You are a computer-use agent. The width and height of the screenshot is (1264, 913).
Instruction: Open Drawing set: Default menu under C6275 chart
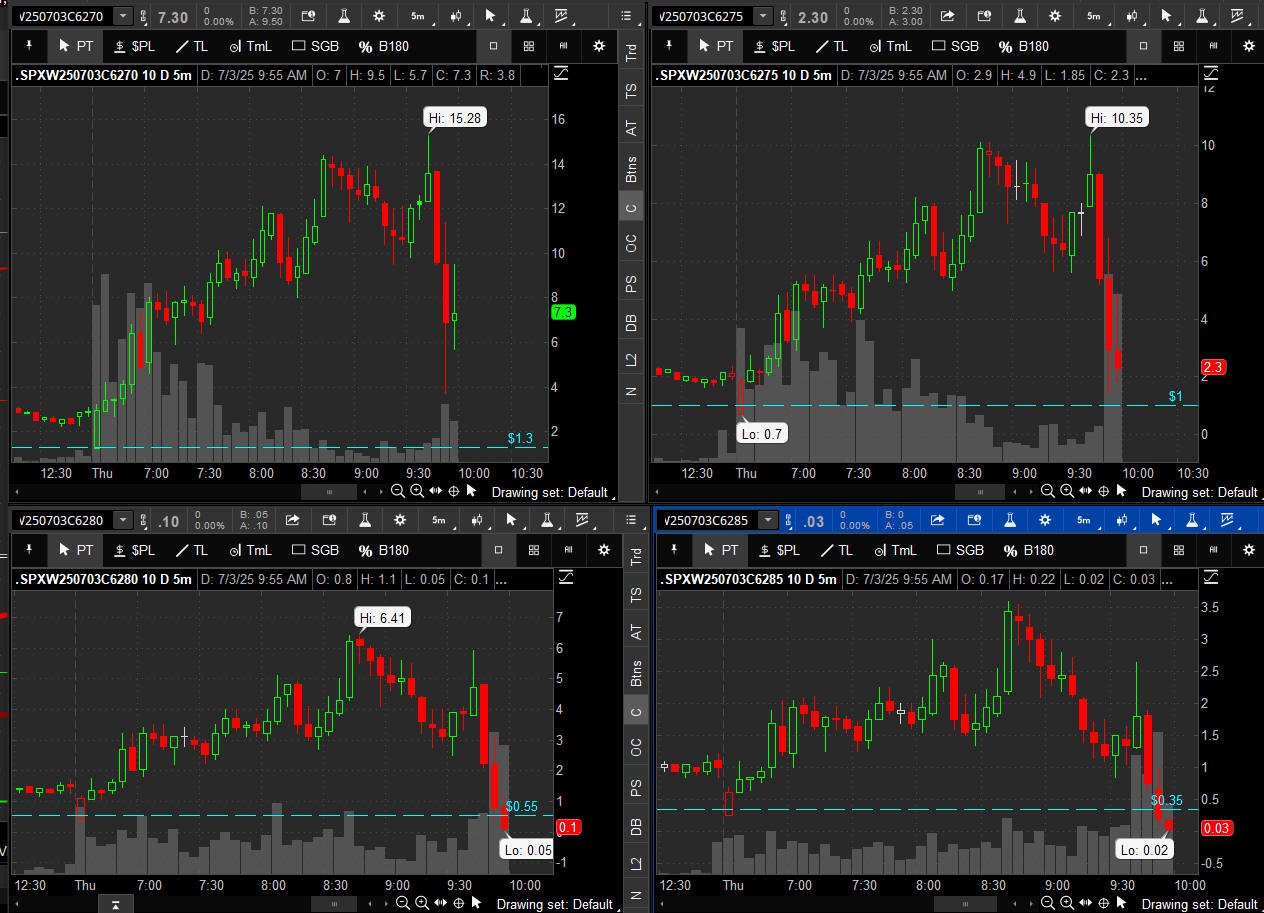[x=1199, y=492]
